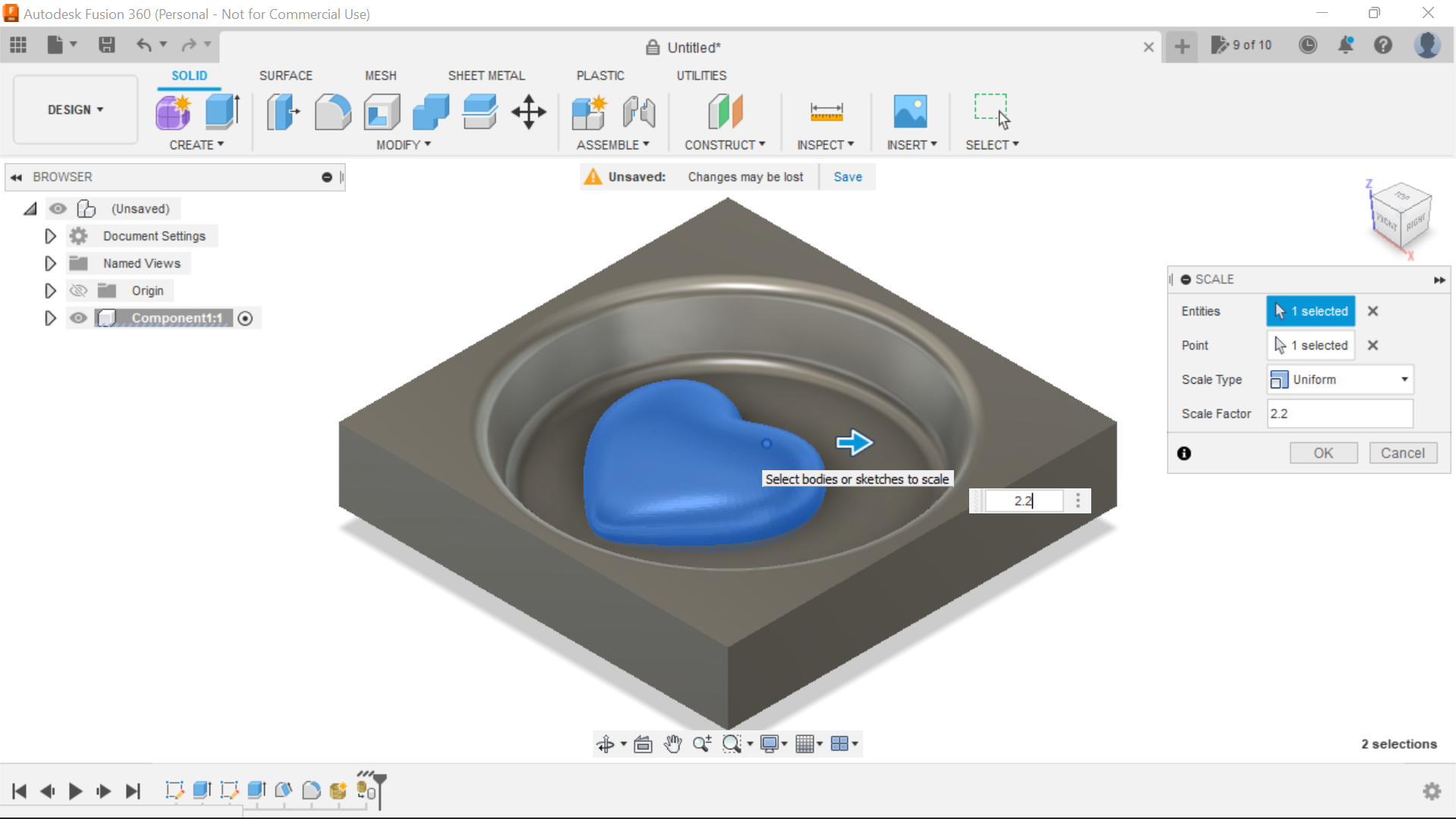Image resolution: width=1456 pixels, height=819 pixels.
Task: Hide the Component1:1 component
Action: (78, 318)
